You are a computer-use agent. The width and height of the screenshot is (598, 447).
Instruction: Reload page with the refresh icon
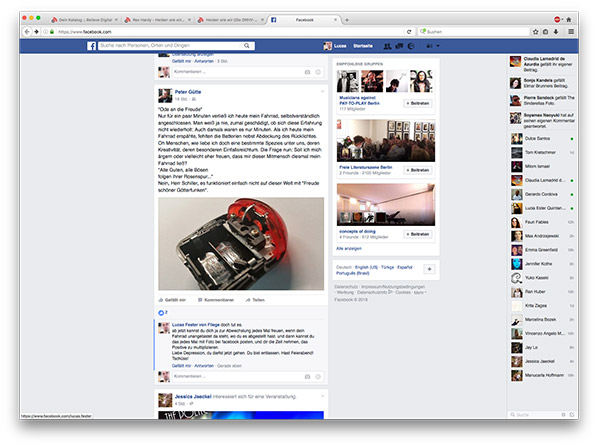[x=409, y=32]
